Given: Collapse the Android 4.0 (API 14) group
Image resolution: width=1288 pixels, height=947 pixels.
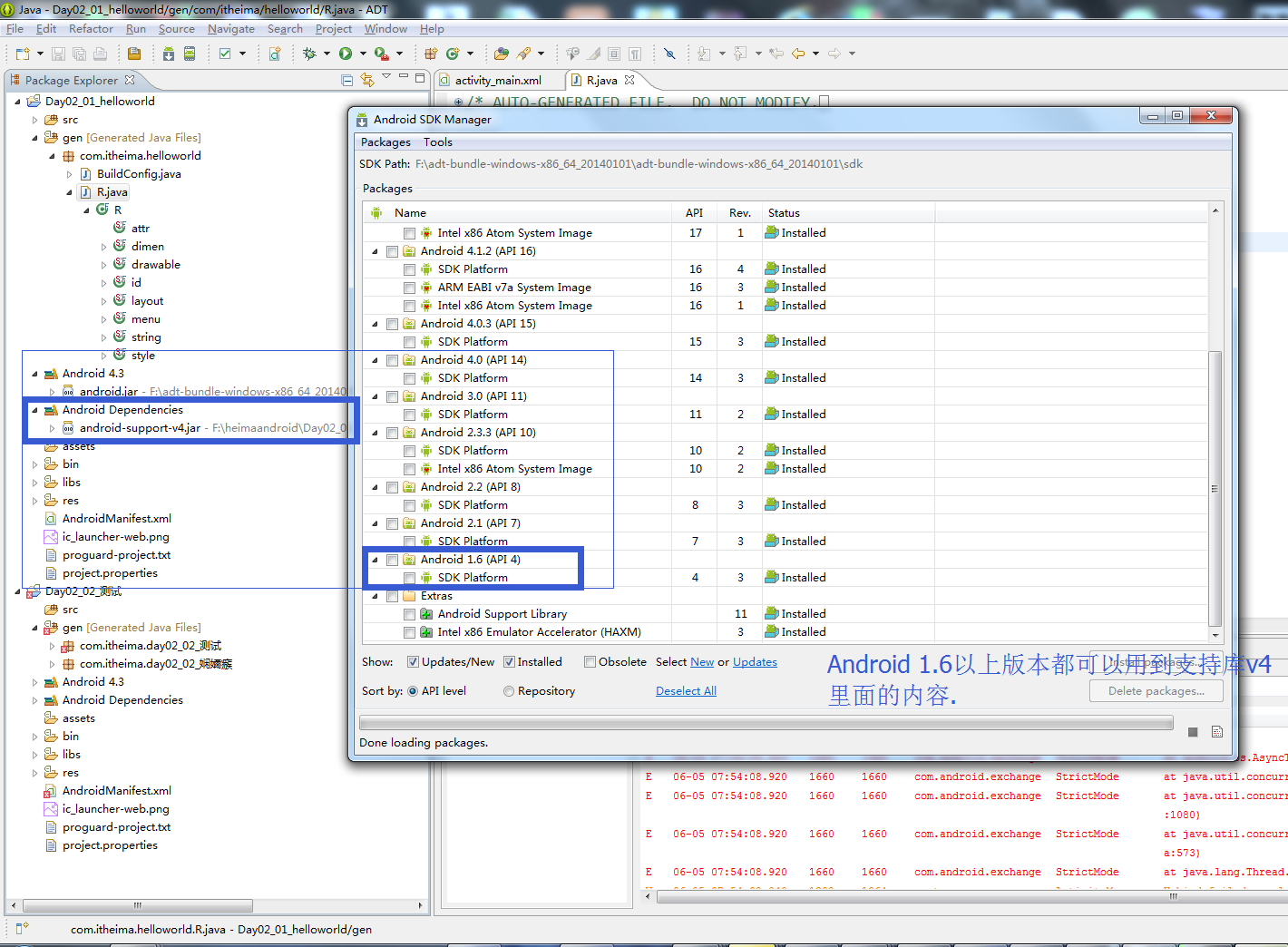Looking at the screenshot, I should [375, 360].
